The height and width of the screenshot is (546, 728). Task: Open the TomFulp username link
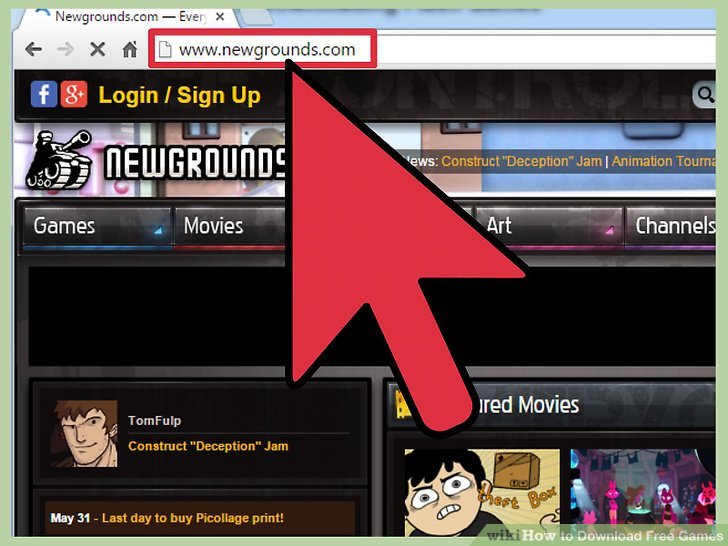tap(155, 421)
